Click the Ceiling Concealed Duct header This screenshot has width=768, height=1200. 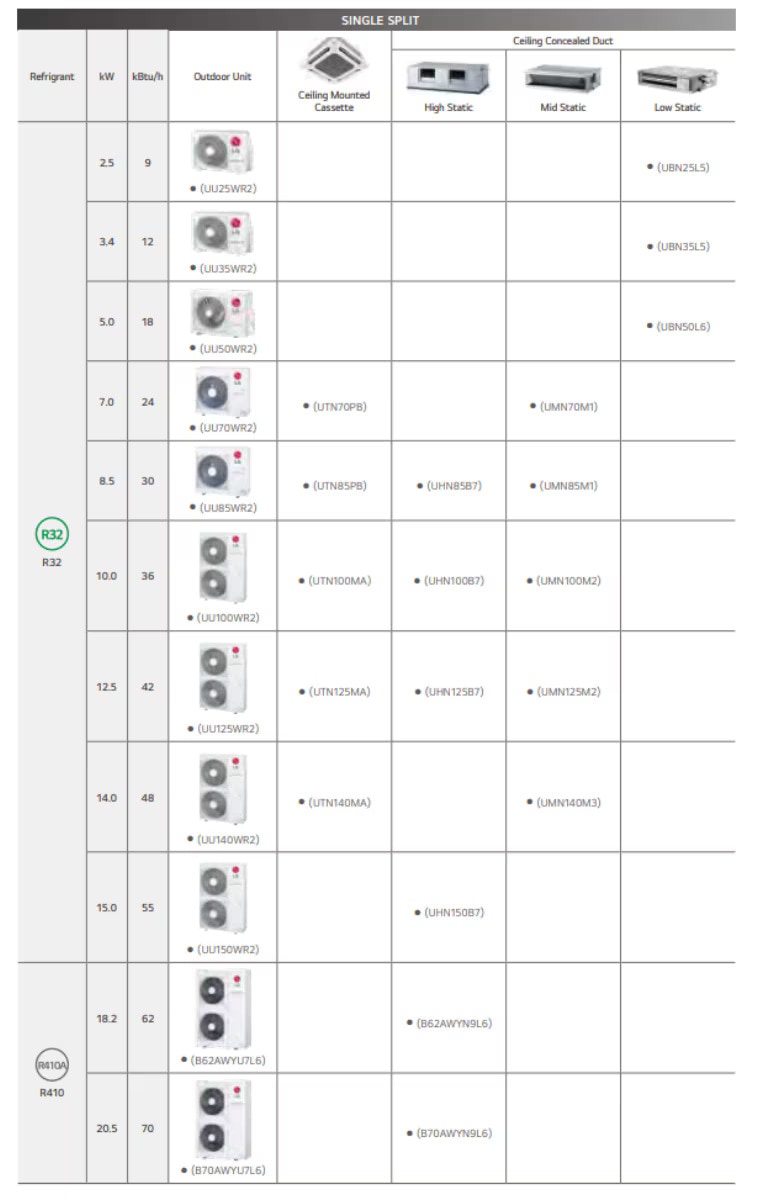tap(563, 41)
